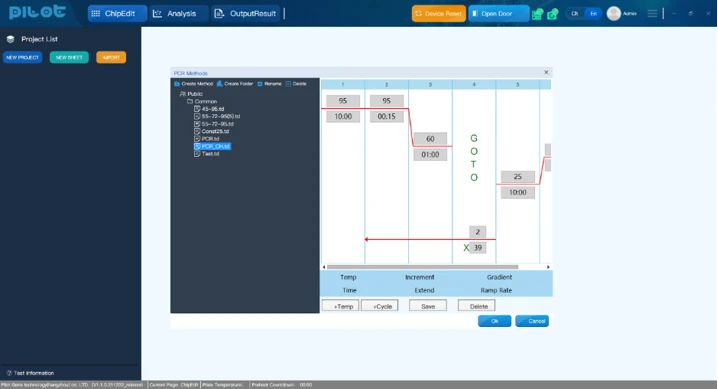
Task: Click step column header 4
Action: (474, 85)
